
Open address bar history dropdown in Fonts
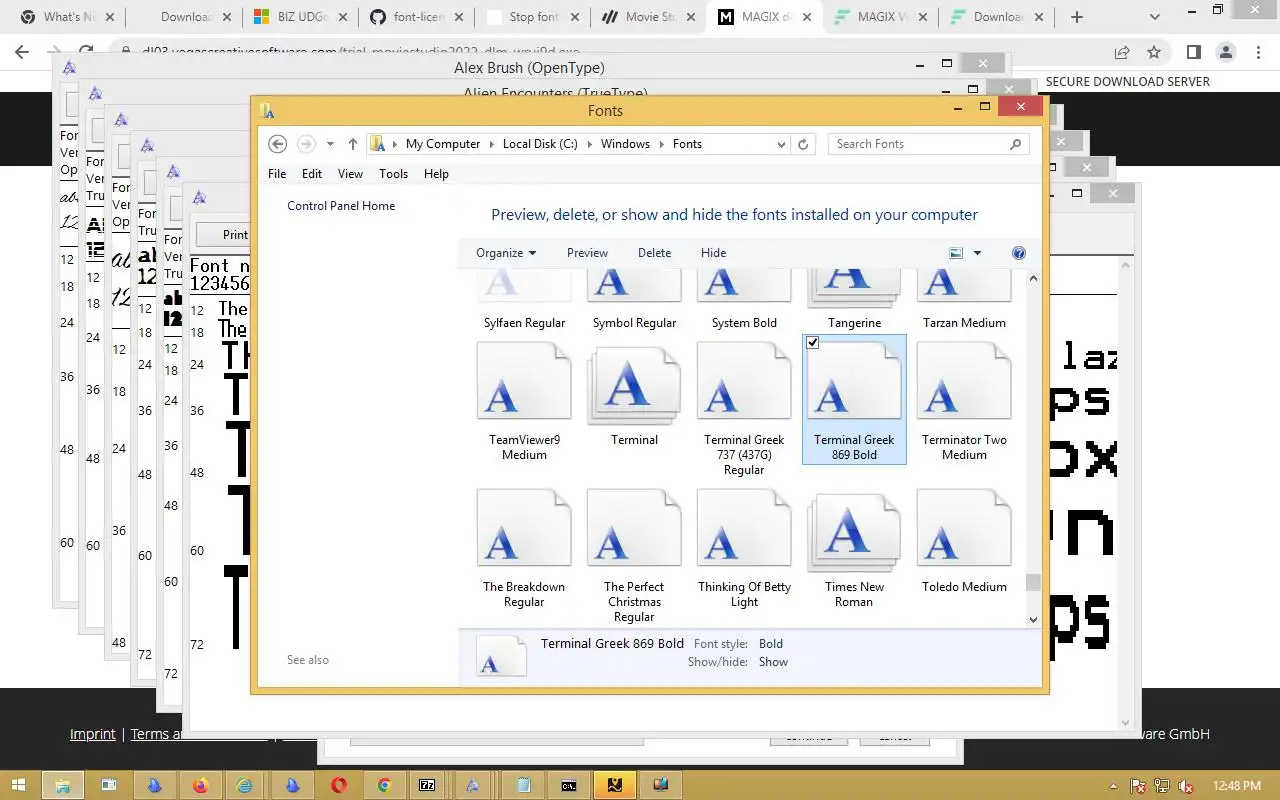coord(782,144)
